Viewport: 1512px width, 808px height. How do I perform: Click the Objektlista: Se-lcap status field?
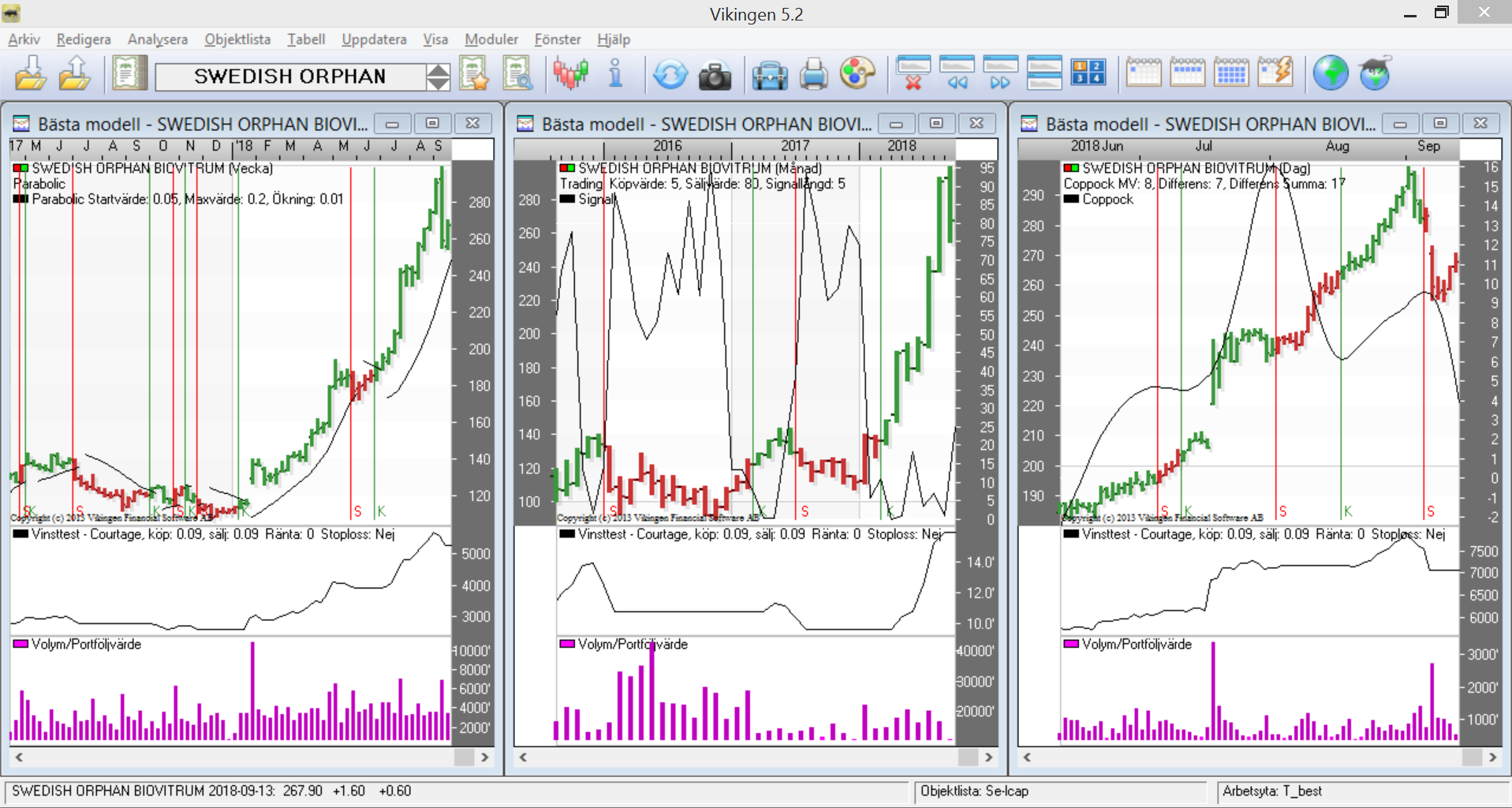[x=1060, y=791]
